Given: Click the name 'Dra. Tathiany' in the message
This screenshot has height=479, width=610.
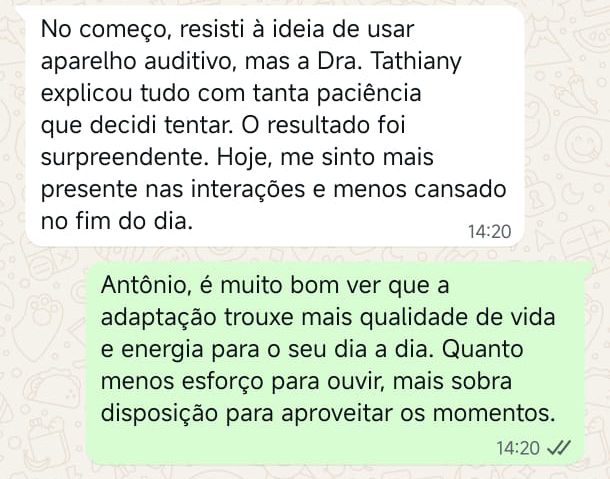Looking at the screenshot, I should click(x=389, y=62).
